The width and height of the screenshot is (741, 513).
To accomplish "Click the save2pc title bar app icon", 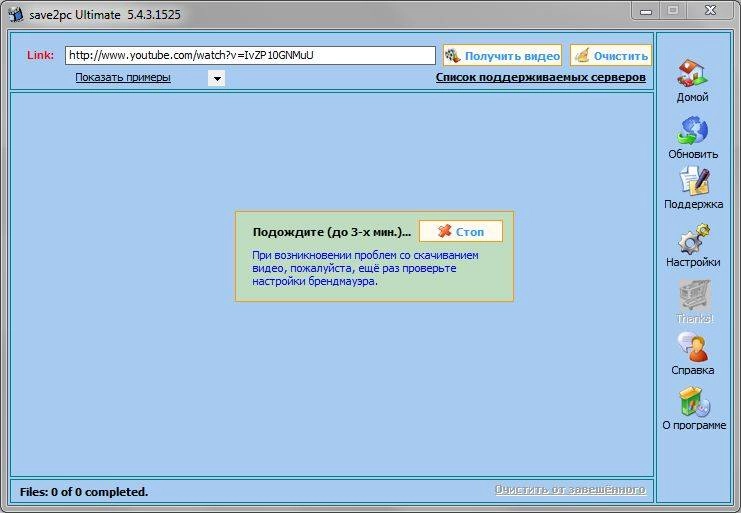I will click(x=16, y=14).
